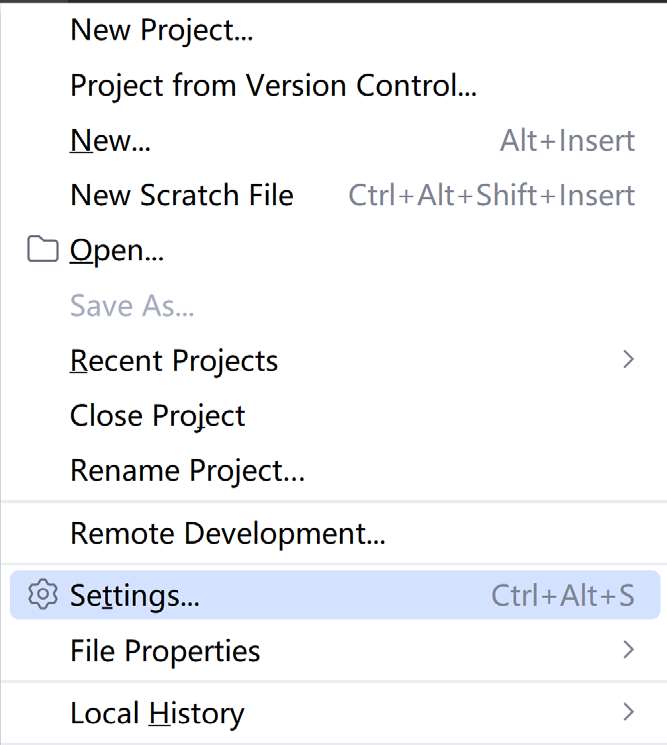This screenshot has width=667, height=745.
Task: Open the Recent Projects menu item
Action: pyautogui.click(x=174, y=360)
